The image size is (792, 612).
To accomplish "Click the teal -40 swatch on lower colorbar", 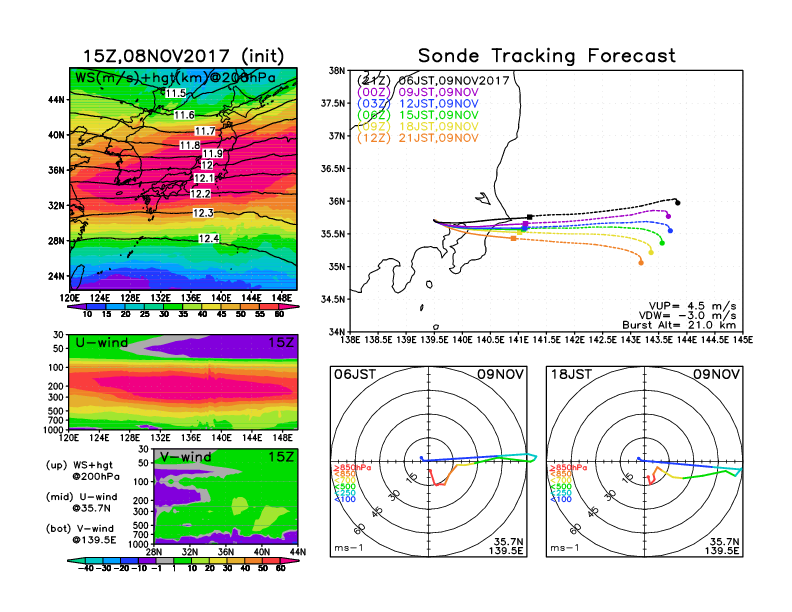I will (x=76, y=560).
